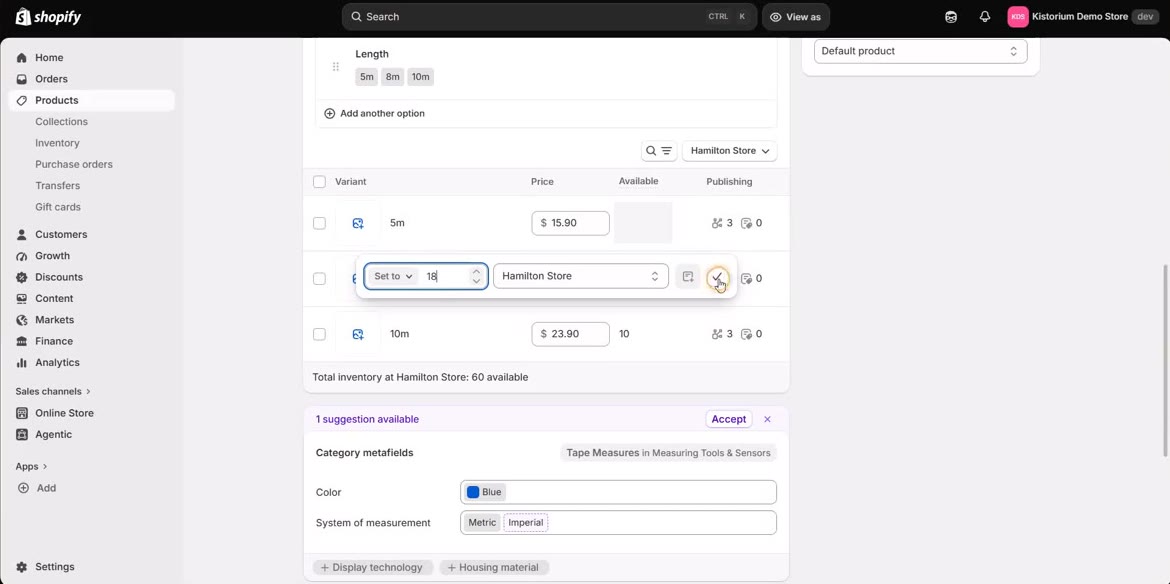Click search and filter variants button
The width and height of the screenshot is (1170, 584).
659,151
